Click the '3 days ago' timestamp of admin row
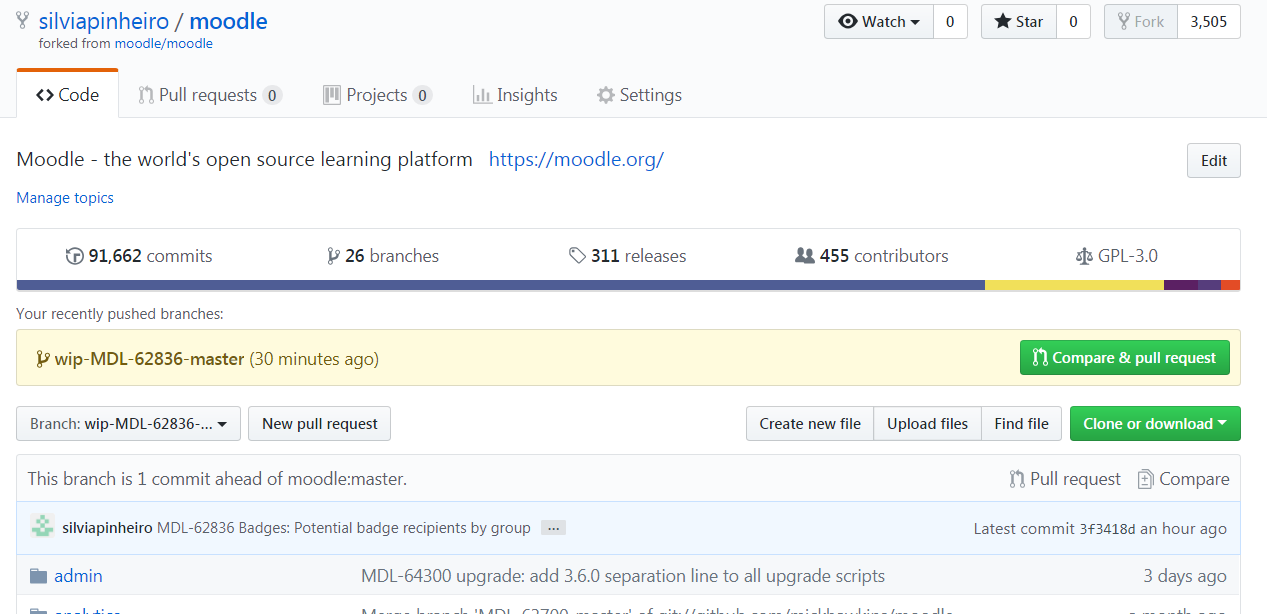Screen dimensions: 1267x614 1185,576
